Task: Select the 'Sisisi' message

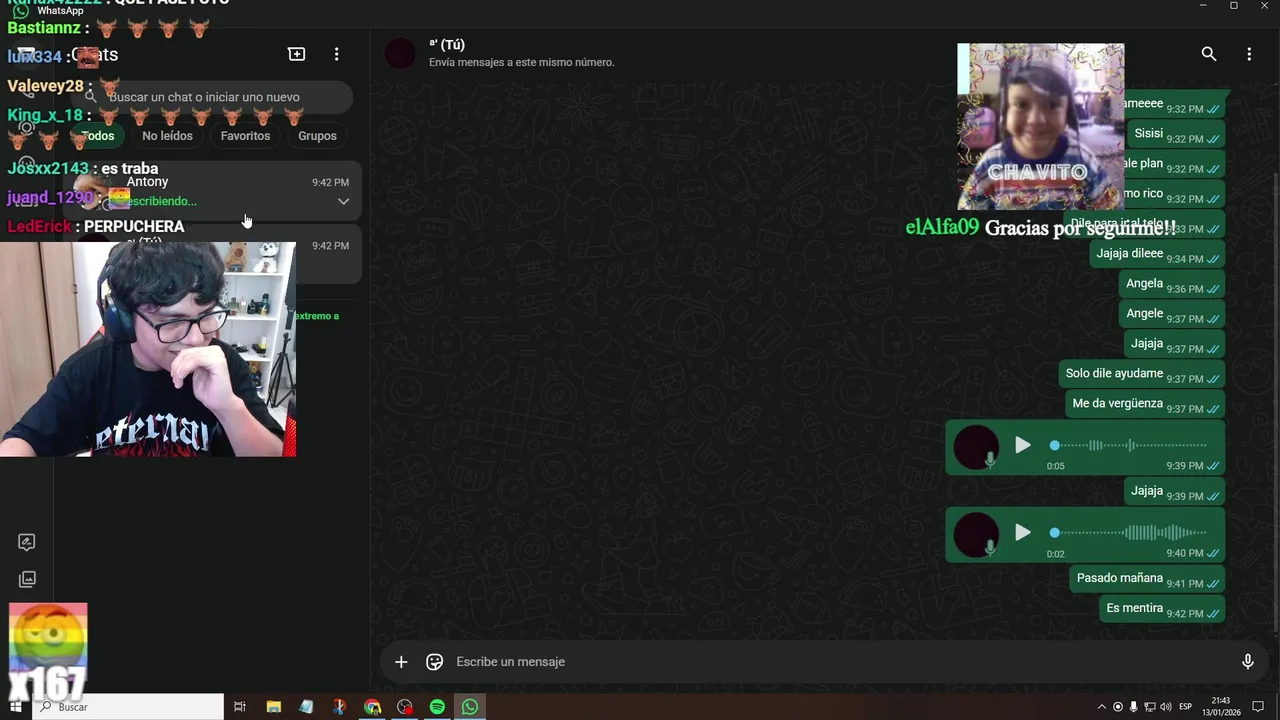Action: coord(1175,134)
